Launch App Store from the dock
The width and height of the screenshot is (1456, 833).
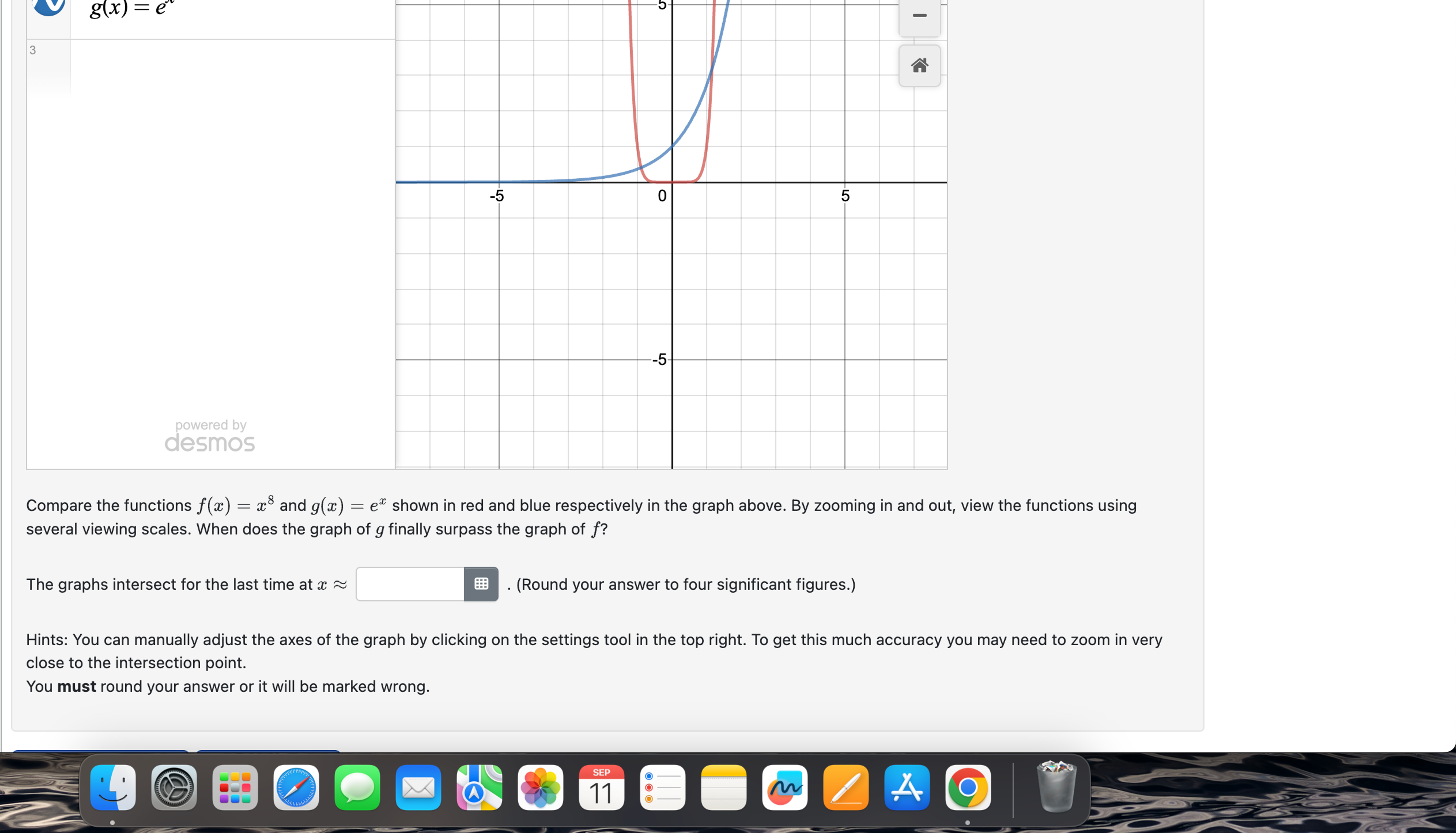coord(907,788)
